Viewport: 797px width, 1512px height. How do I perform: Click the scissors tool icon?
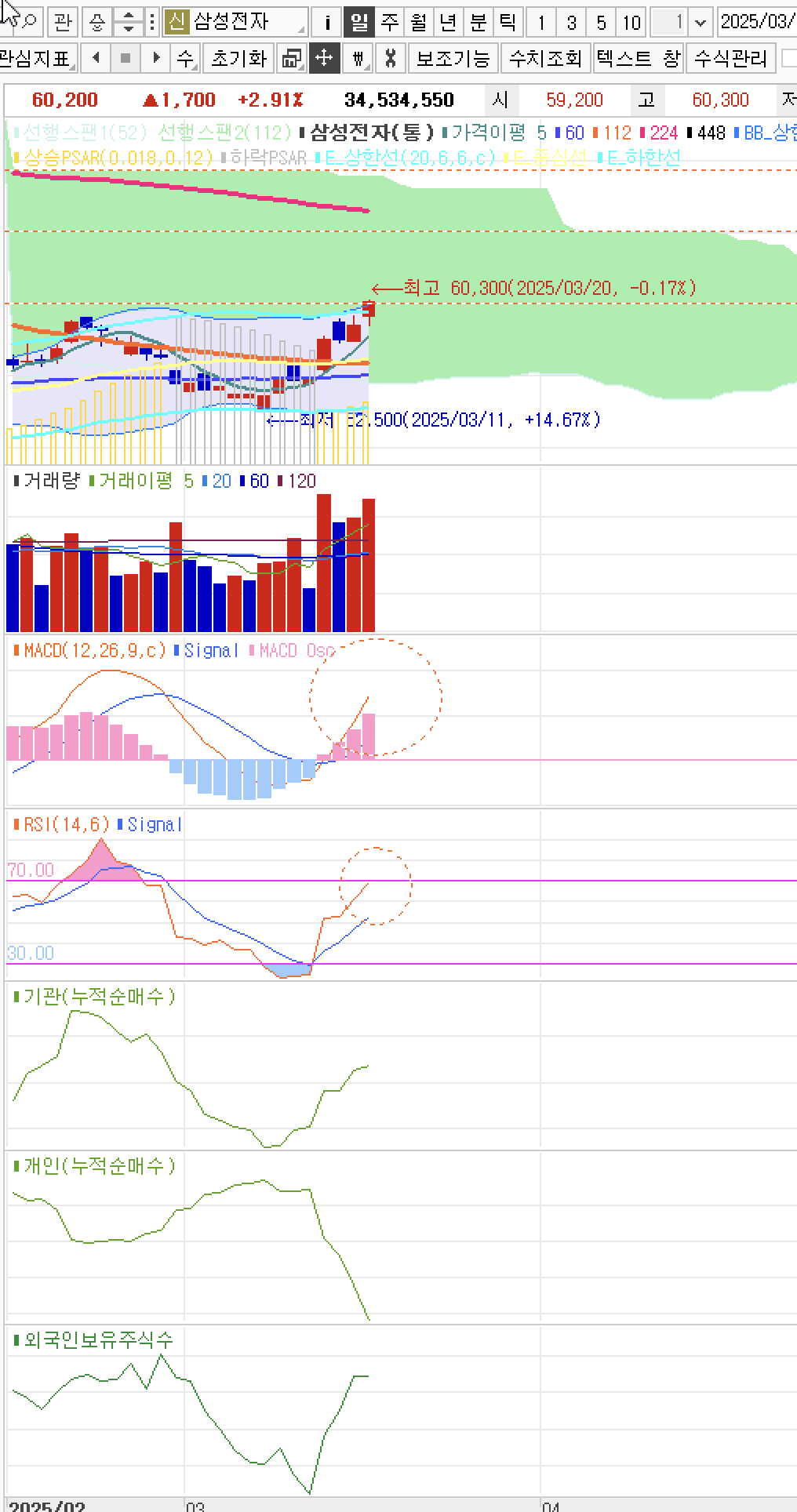[390, 58]
